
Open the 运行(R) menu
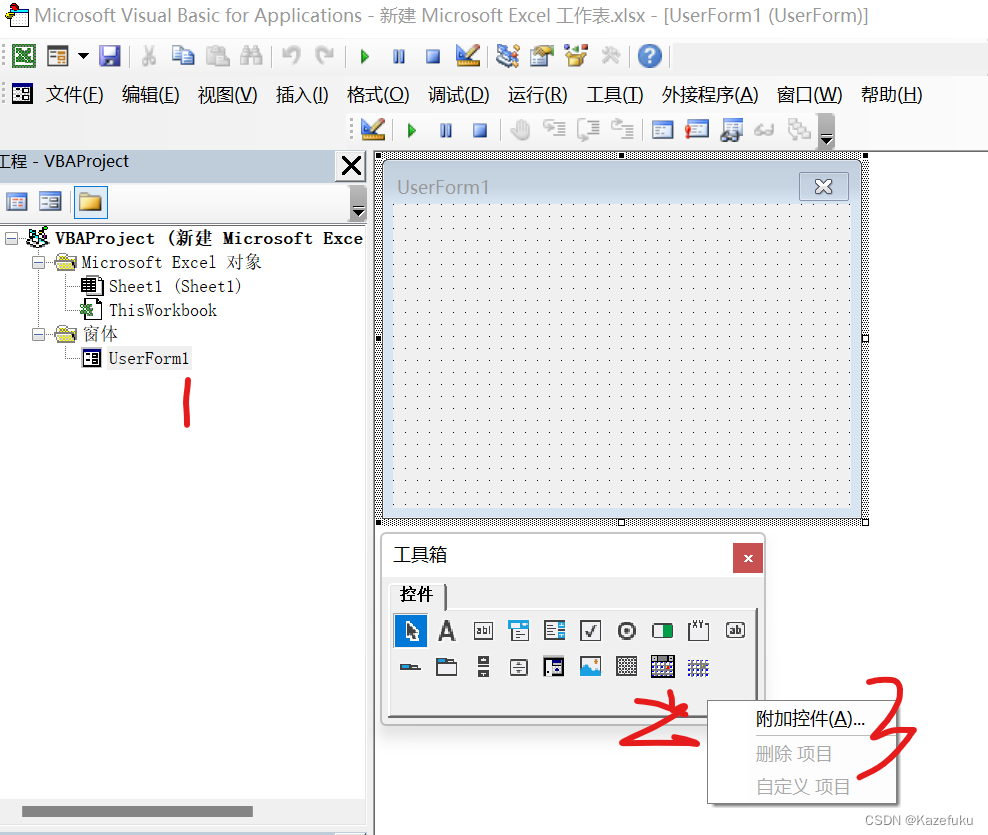537,95
